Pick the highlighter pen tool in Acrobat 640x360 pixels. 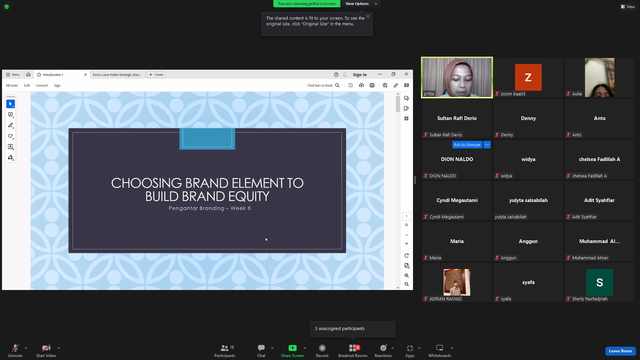click(x=11, y=126)
